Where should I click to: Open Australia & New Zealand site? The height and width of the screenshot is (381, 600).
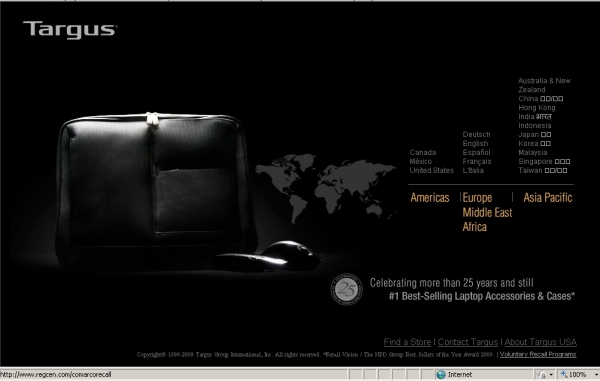pos(544,85)
